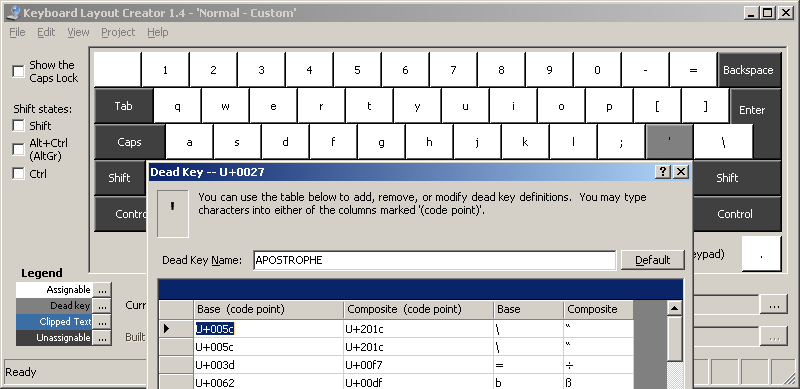Open the Help menu
The height and width of the screenshot is (389, 800).
(x=158, y=32)
